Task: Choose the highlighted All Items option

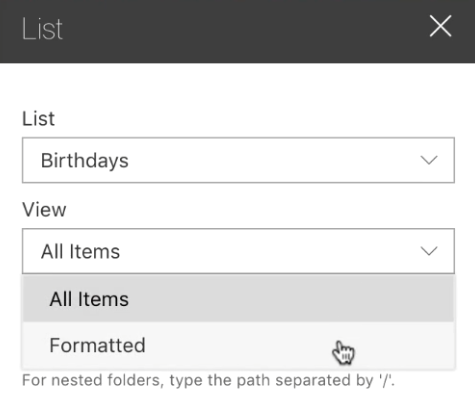Action: (x=238, y=298)
